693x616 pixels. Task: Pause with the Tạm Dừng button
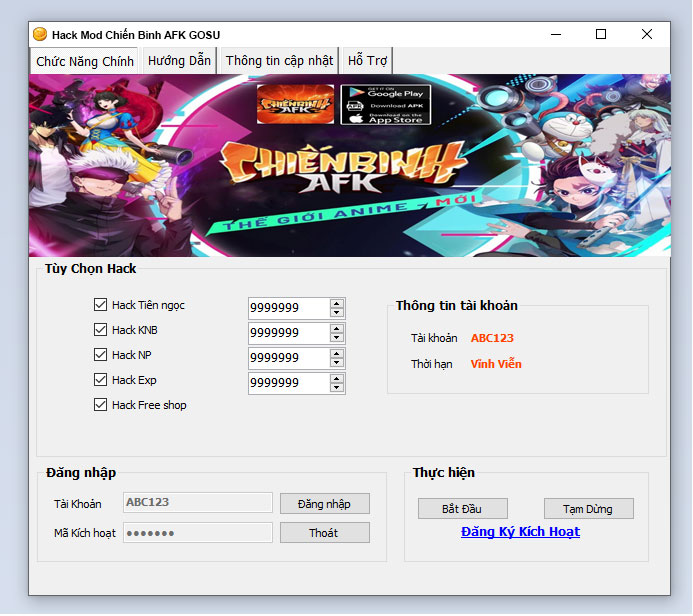pos(589,509)
